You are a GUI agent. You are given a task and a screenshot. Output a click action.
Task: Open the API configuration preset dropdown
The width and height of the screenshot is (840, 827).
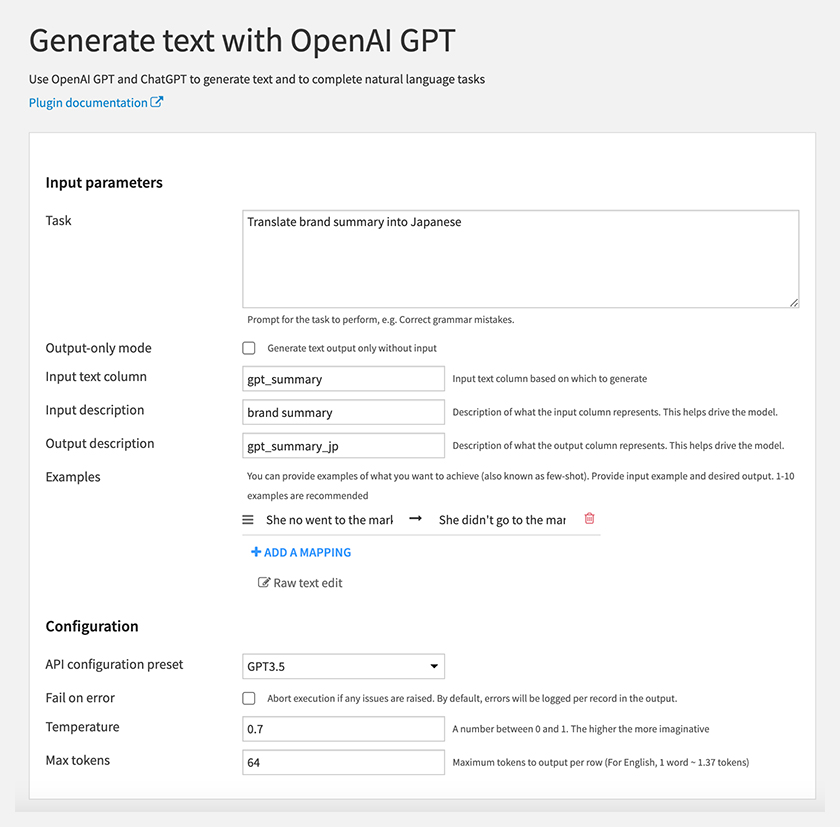pyautogui.click(x=343, y=666)
